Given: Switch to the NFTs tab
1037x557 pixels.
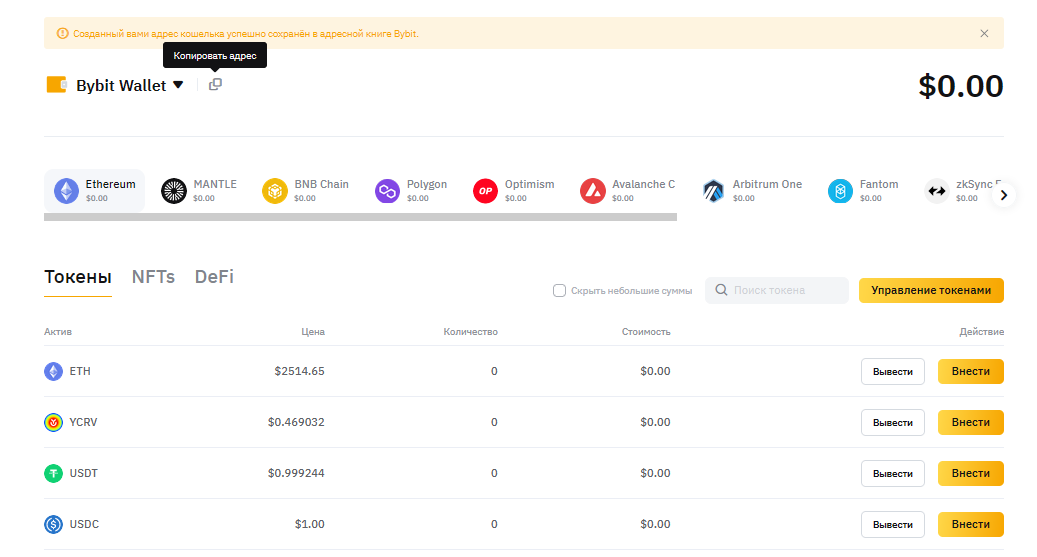Looking at the screenshot, I should point(153,277).
